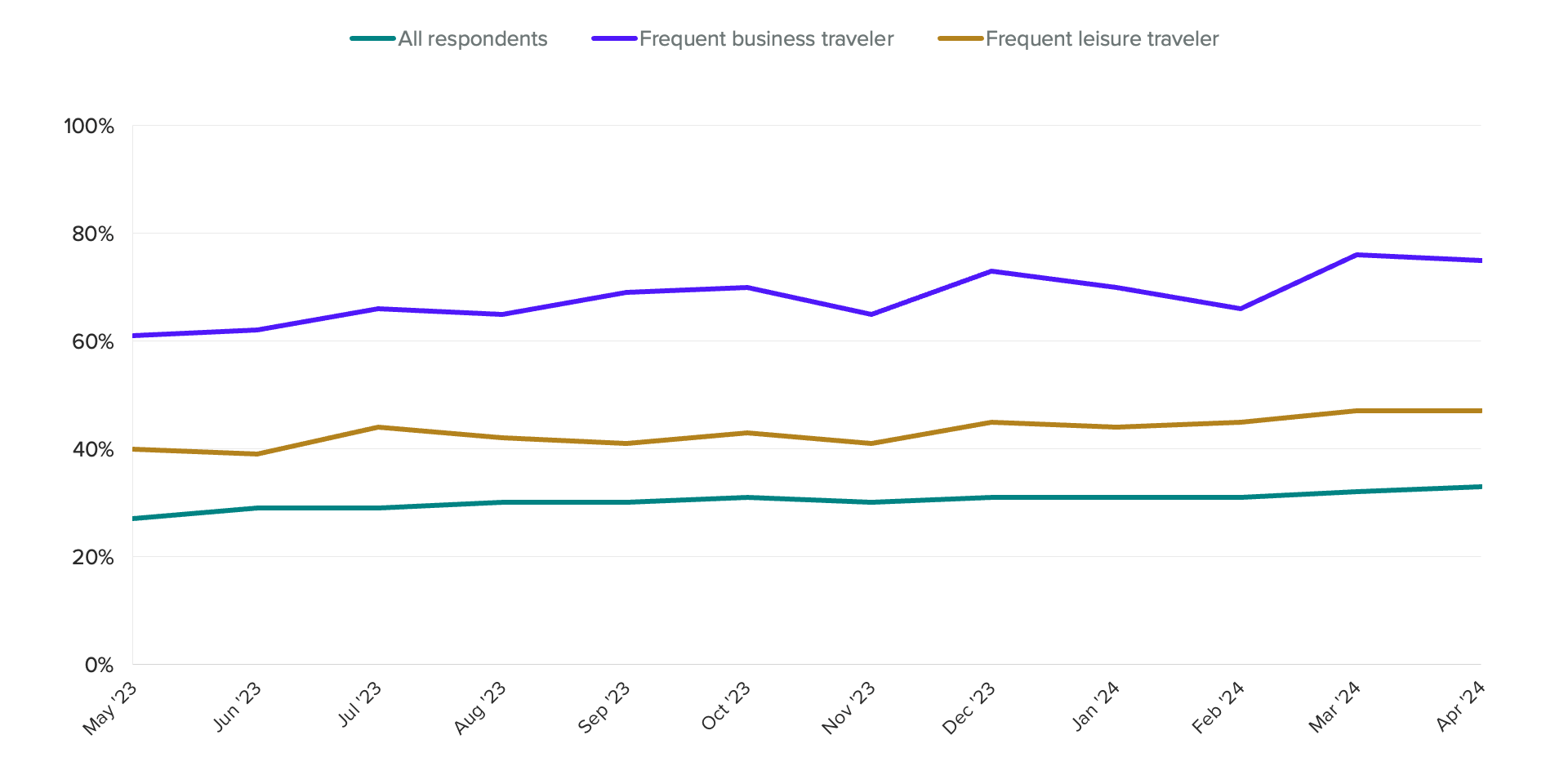
Task: Click the May '23 x-axis label
Action: pos(110,708)
